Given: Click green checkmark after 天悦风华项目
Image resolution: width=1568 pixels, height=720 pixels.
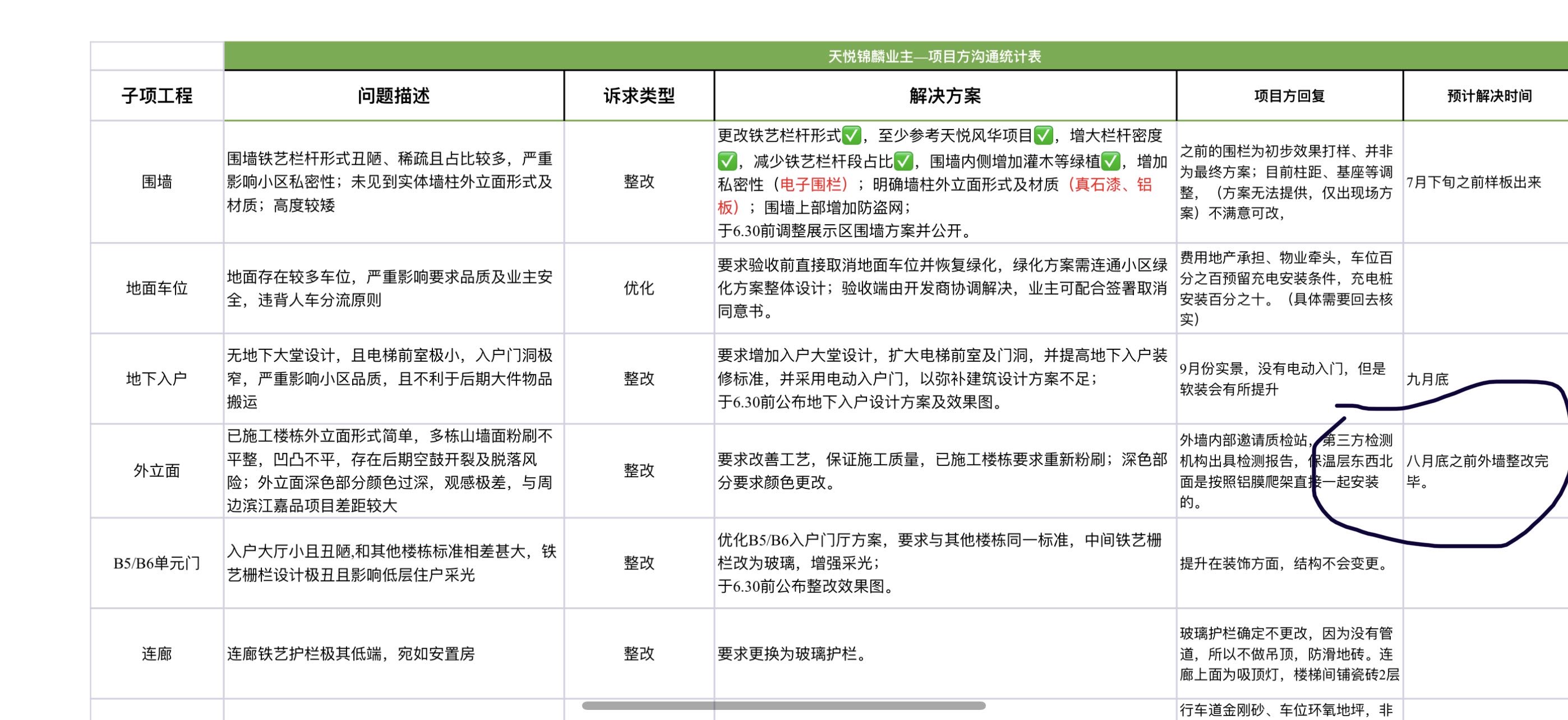Looking at the screenshot, I should pyautogui.click(x=1043, y=135).
